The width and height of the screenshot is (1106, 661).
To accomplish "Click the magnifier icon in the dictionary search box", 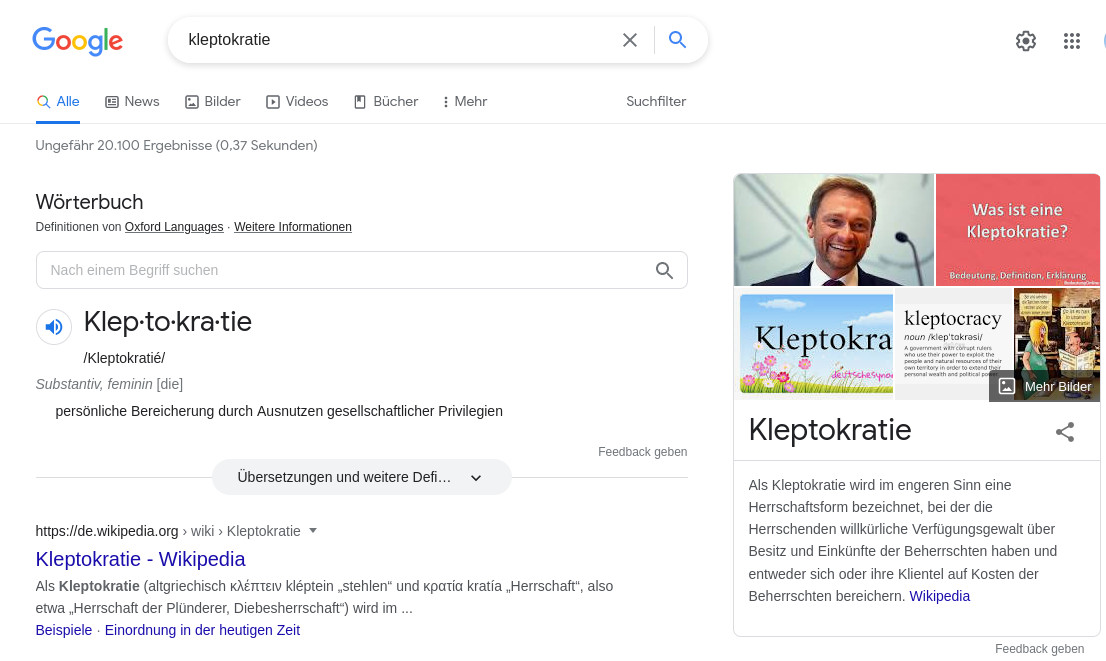I will coord(664,270).
